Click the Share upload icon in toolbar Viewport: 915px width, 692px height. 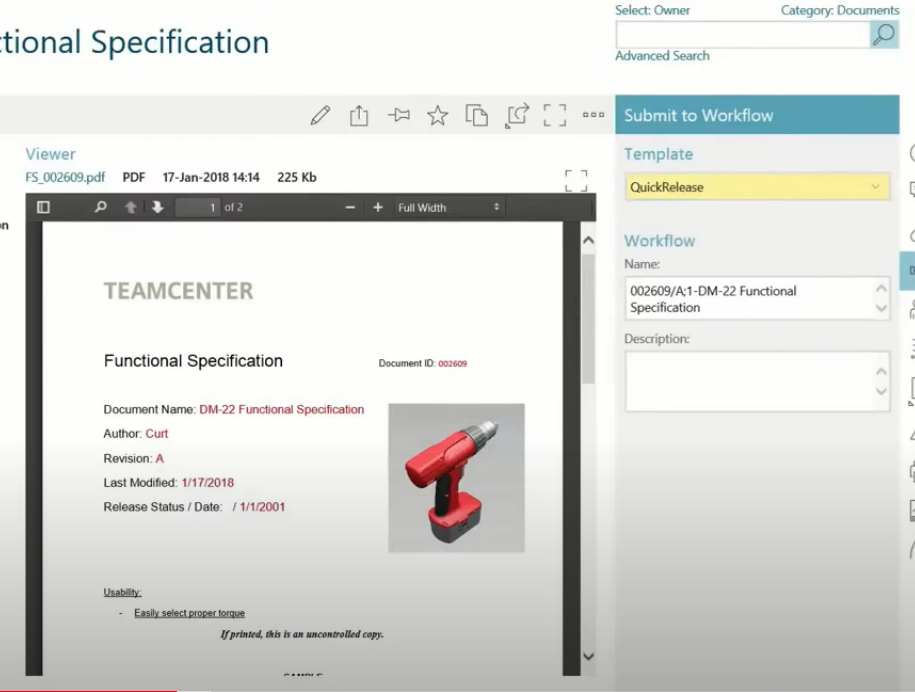[359, 115]
